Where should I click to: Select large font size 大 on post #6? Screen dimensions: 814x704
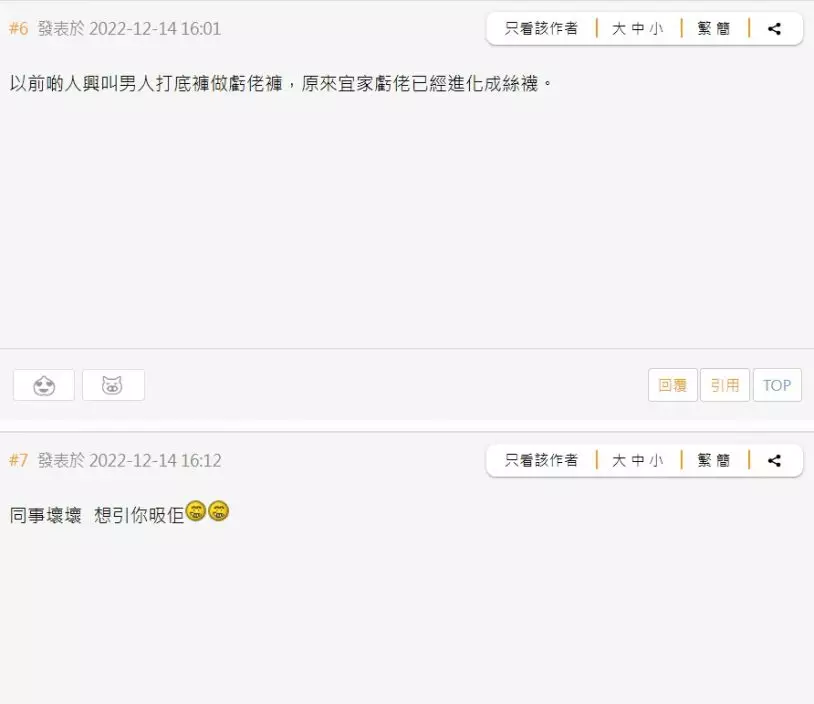coord(618,29)
